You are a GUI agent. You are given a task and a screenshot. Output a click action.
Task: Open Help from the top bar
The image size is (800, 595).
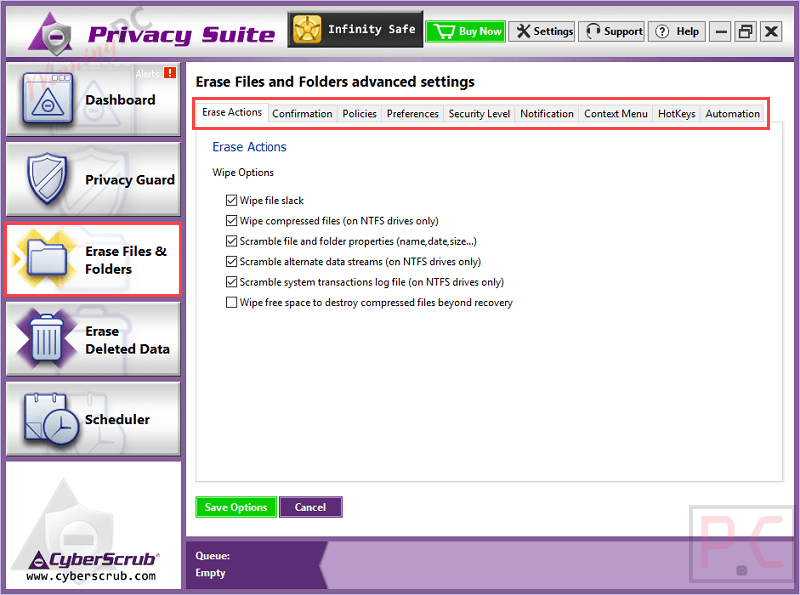point(678,31)
